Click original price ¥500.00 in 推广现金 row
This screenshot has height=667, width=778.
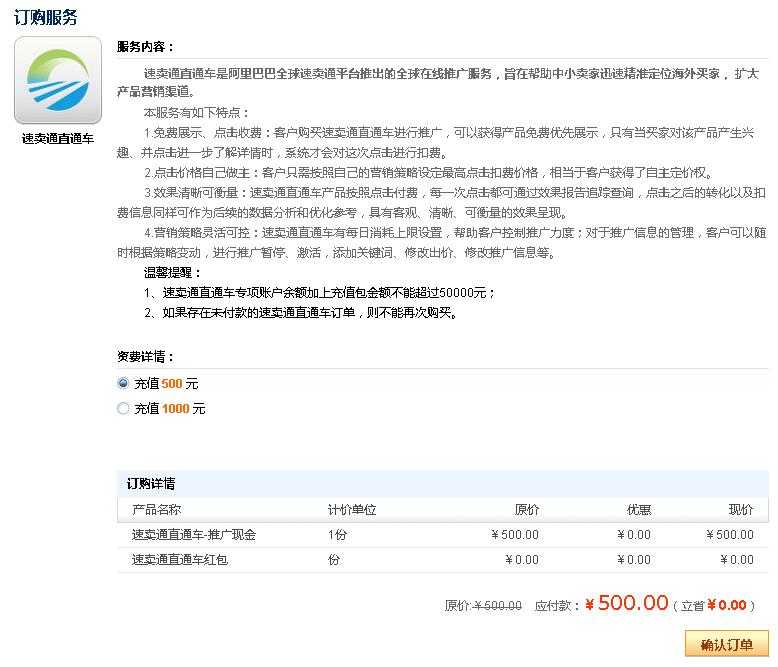[x=515, y=534]
